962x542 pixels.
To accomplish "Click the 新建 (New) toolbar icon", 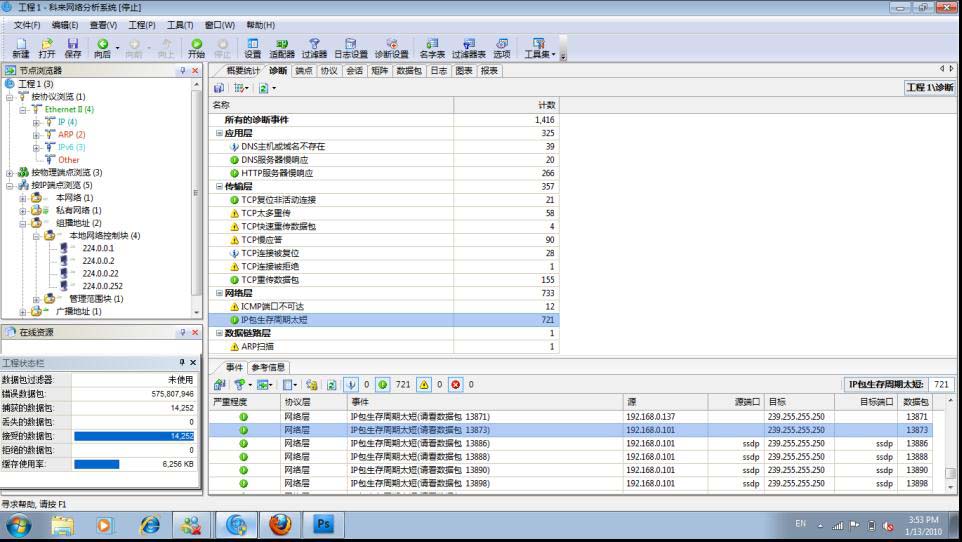I will tap(21, 48).
